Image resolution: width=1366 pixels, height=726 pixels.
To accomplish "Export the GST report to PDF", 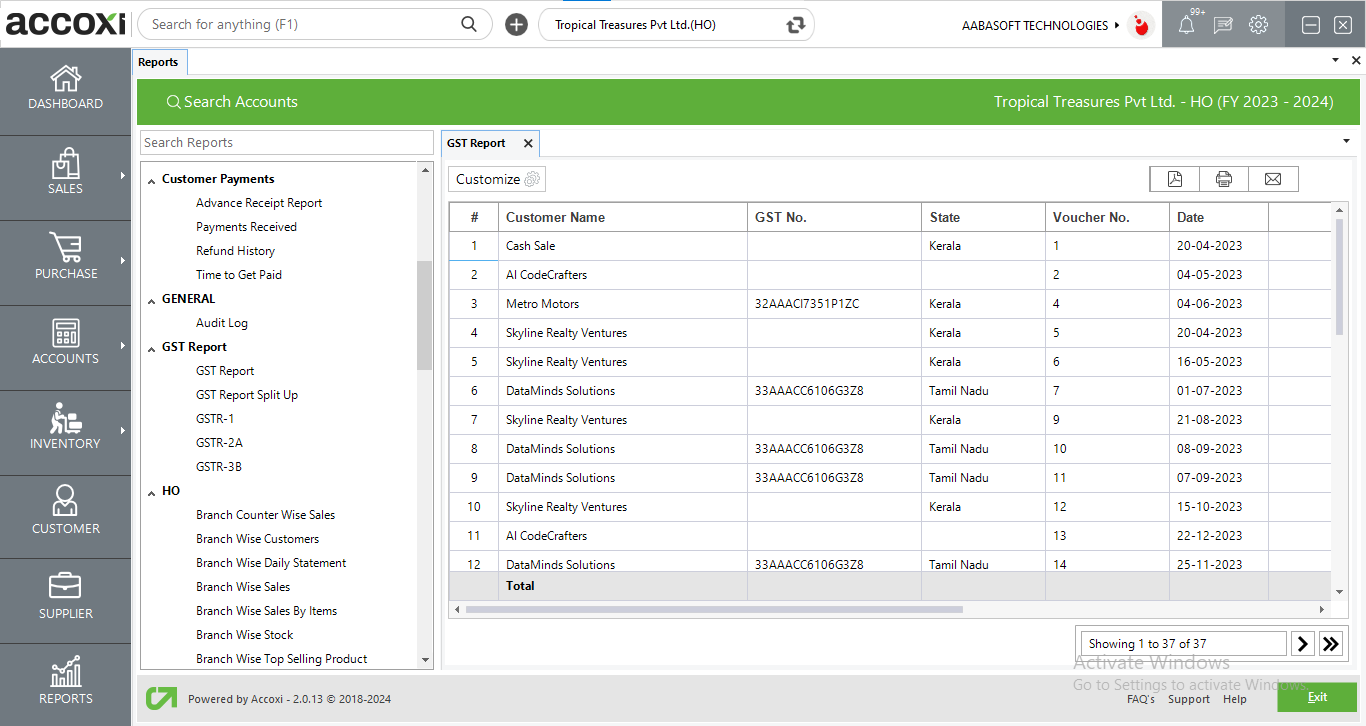I will pyautogui.click(x=1175, y=179).
